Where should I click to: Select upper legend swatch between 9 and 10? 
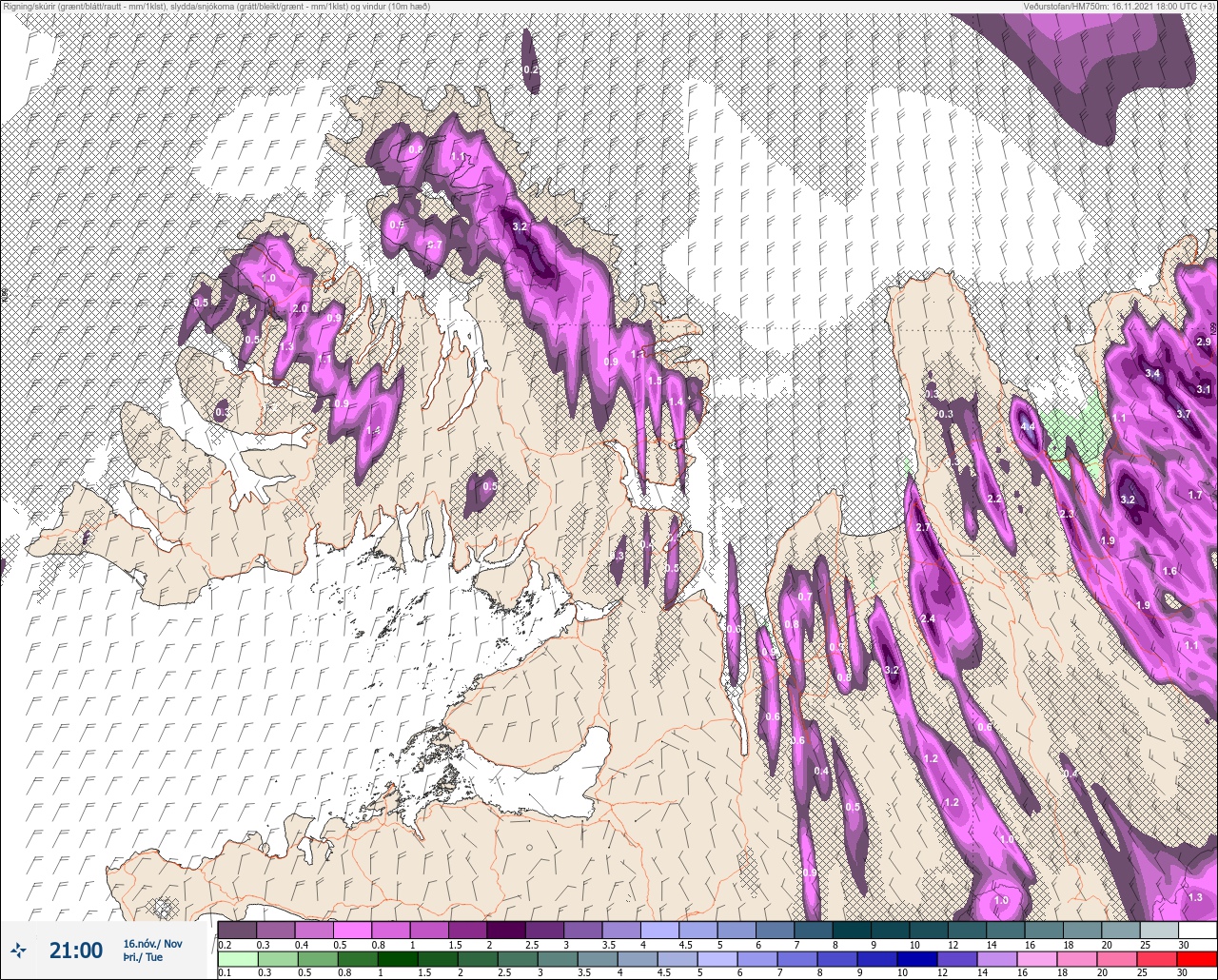click(x=890, y=930)
